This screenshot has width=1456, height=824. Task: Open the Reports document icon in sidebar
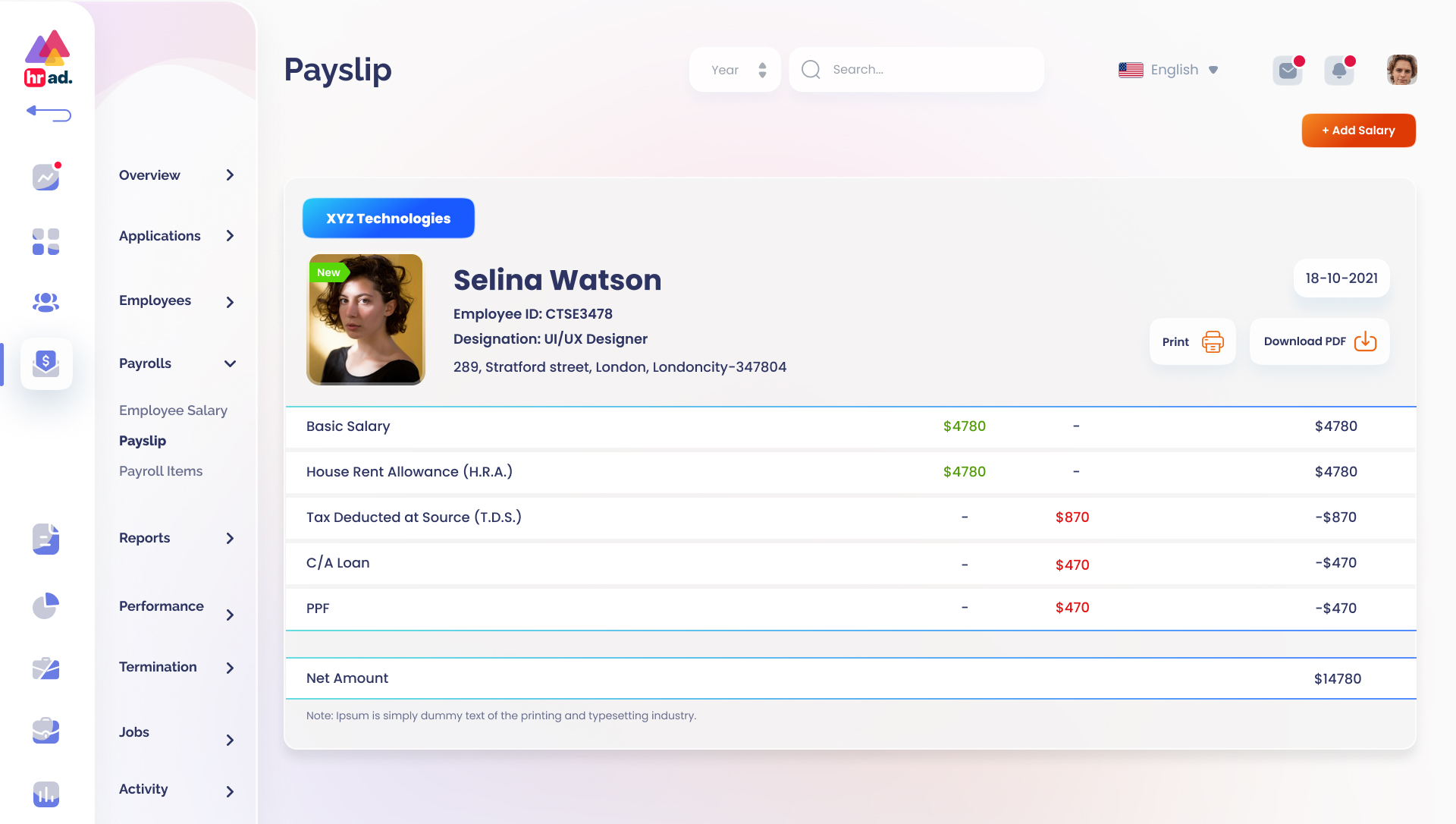point(45,539)
